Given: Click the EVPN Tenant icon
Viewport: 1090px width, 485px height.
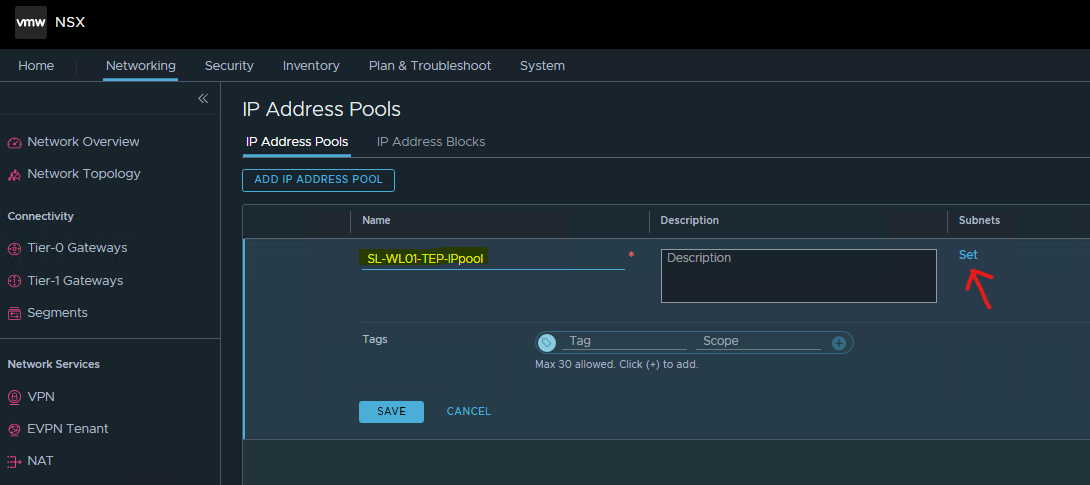Looking at the screenshot, I should tap(14, 430).
